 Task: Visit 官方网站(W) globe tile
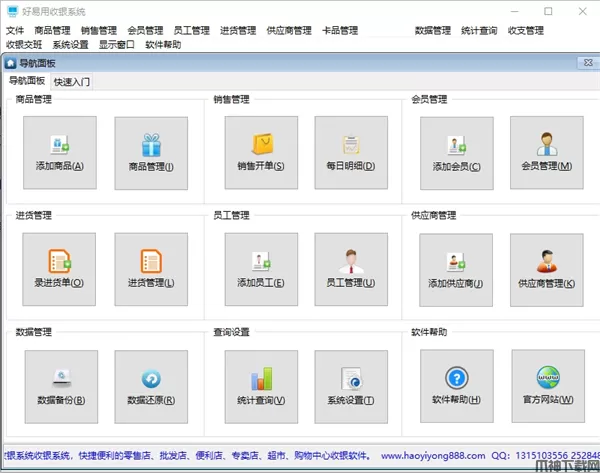click(x=548, y=386)
